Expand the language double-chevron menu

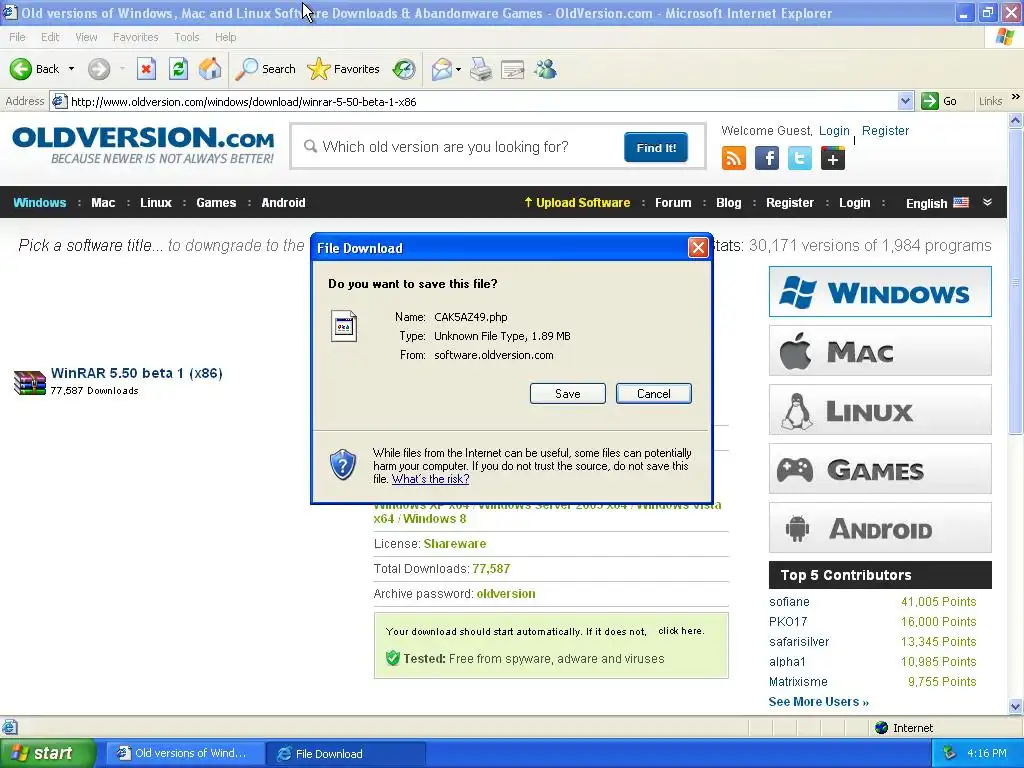pos(987,202)
